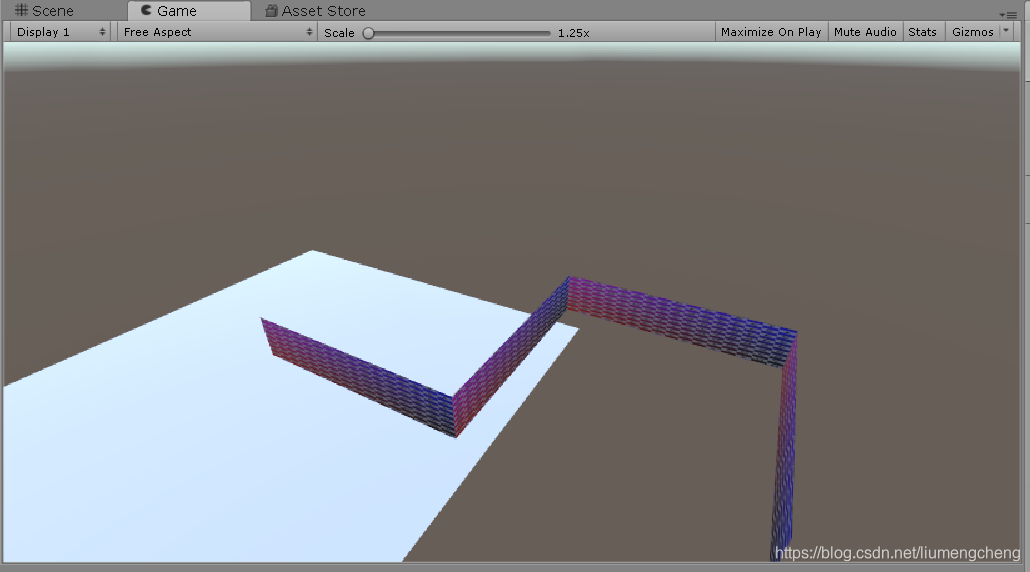The width and height of the screenshot is (1030, 572).
Task: Click the Scale value 1.25x
Action: (x=573, y=33)
